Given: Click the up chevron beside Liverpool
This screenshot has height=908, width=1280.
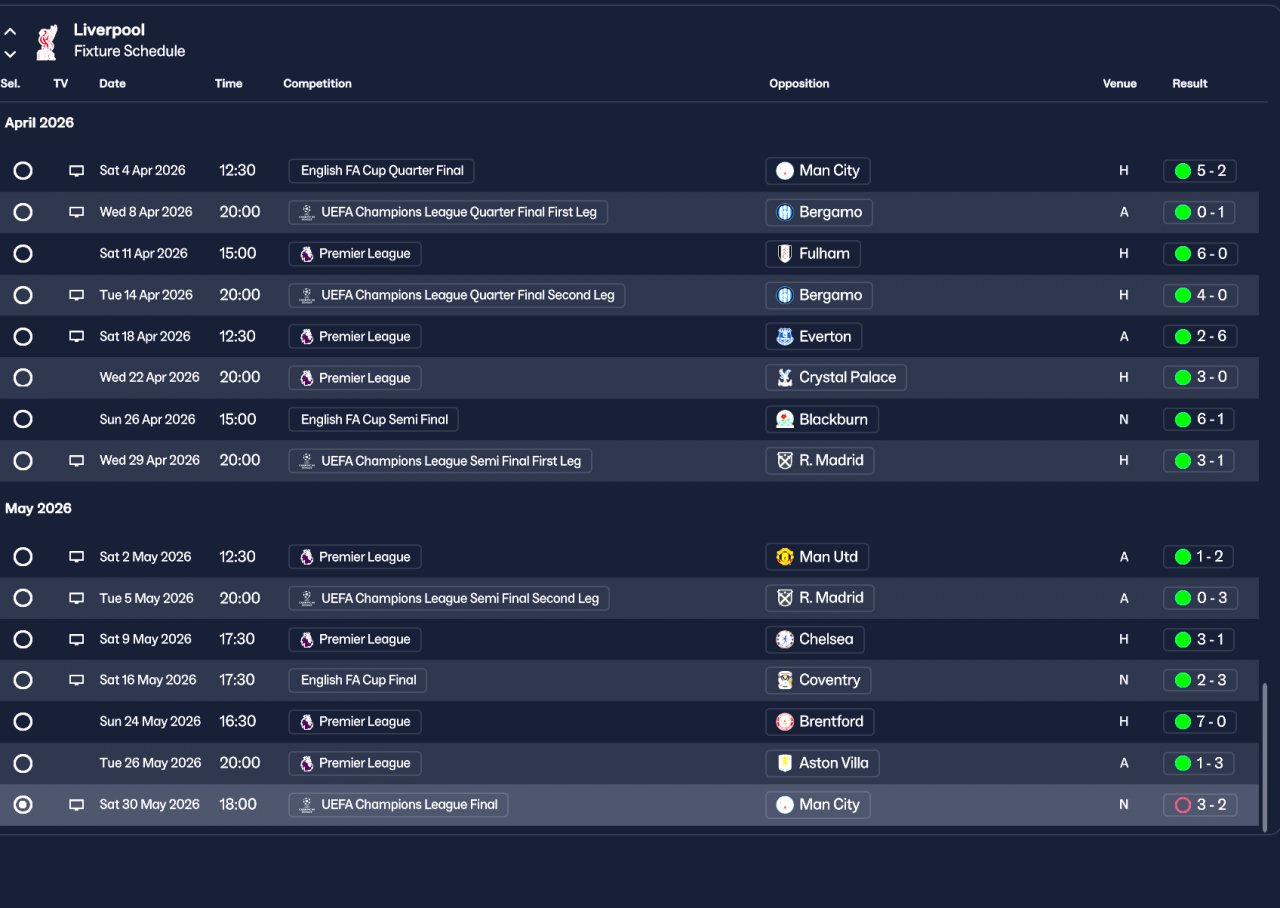Looking at the screenshot, I should click(10, 32).
